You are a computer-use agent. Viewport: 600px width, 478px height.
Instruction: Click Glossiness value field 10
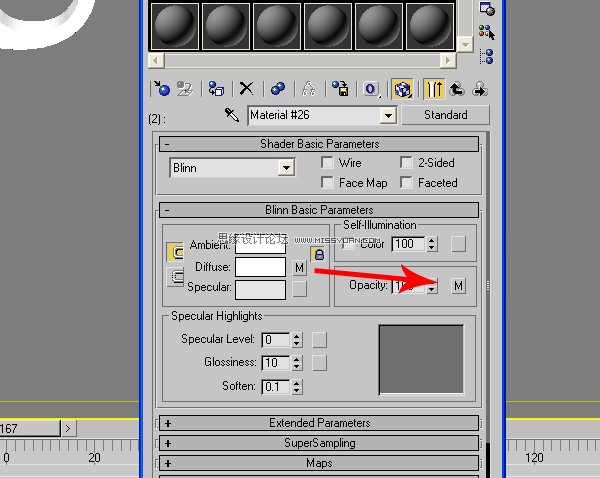276,363
